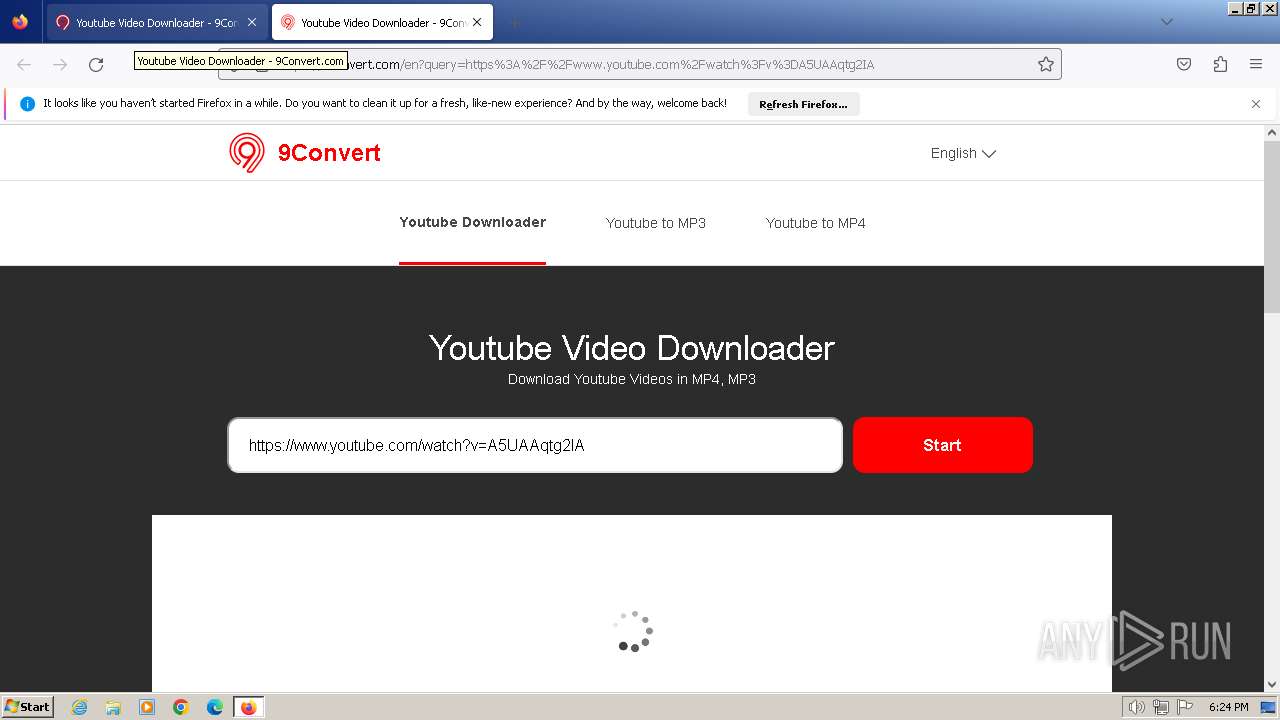
Task: Click the 9Convert brand name link
Action: coord(329,153)
